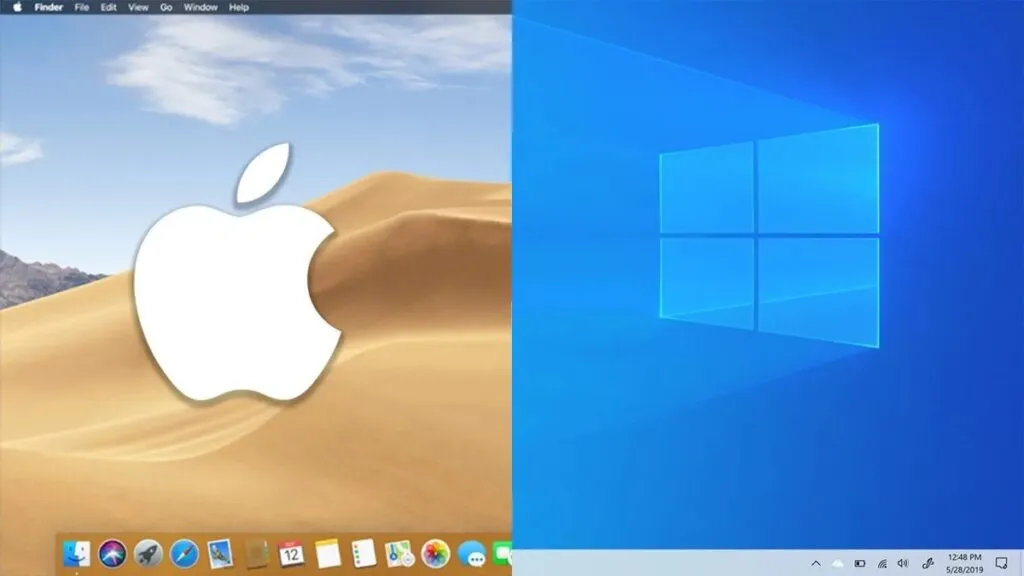Open the Go menu

pyautogui.click(x=166, y=7)
